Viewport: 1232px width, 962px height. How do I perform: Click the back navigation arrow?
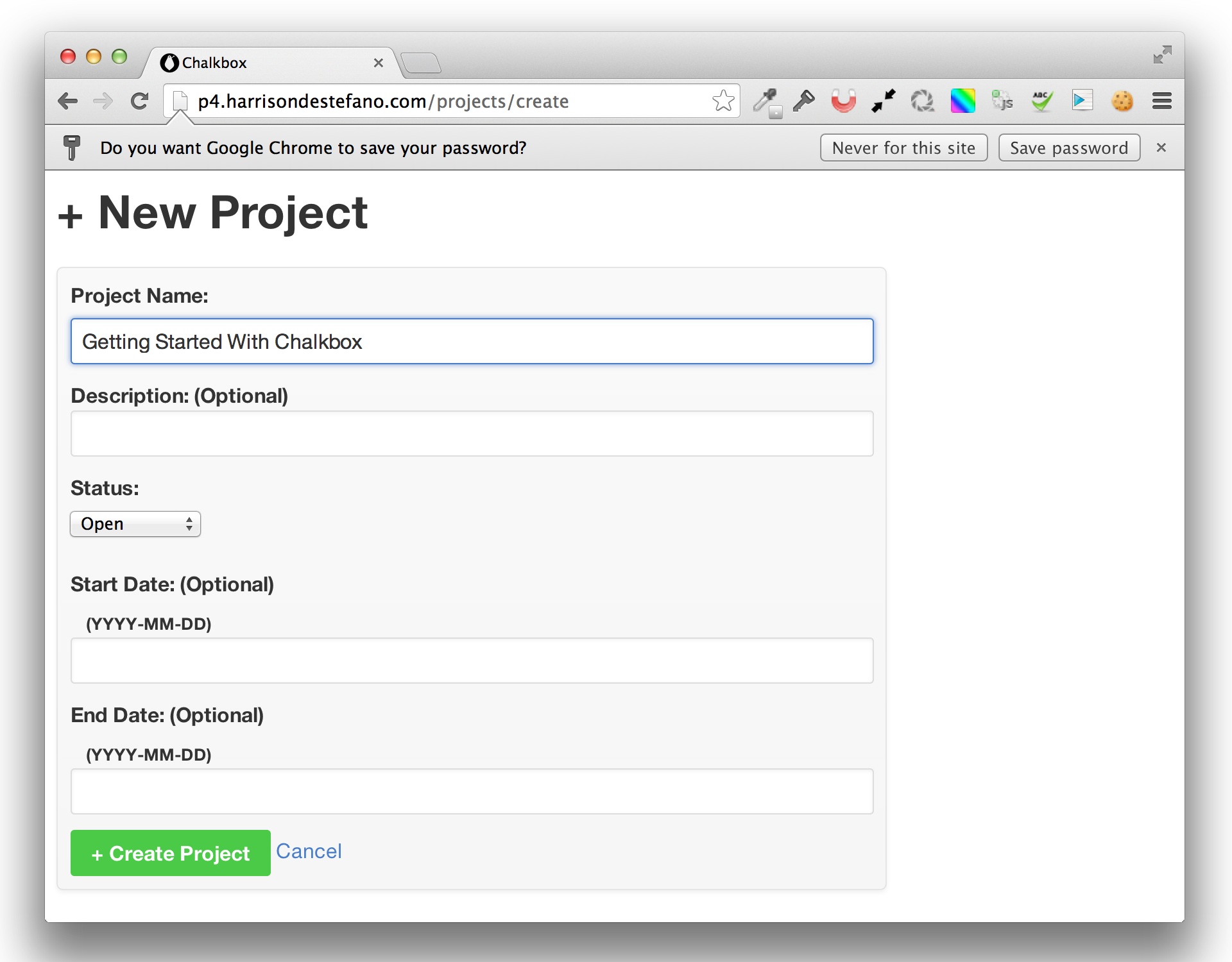[x=67, y=101]
